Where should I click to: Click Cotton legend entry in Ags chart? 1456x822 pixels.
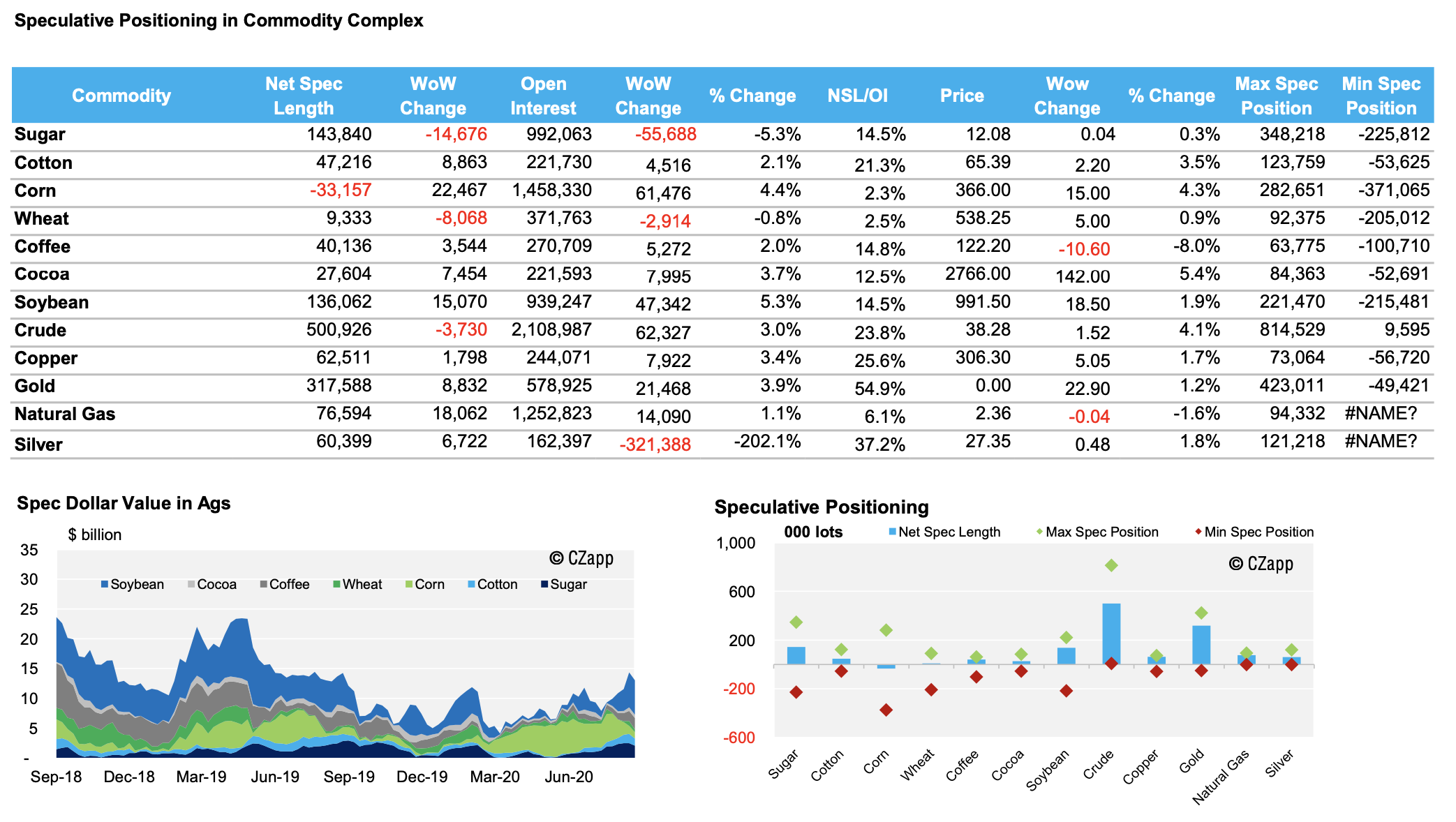(x=493, y=584)
